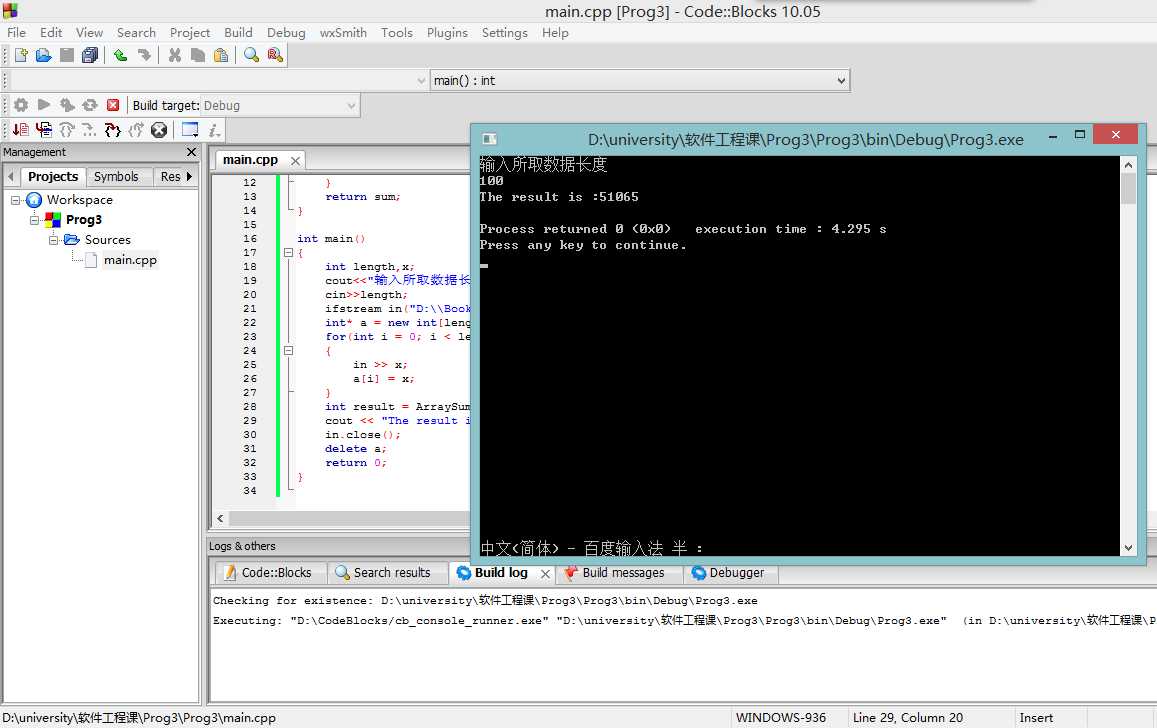Open the Debugging windows icon menu
The image size is (1157, 728).
tap(190, 131)
